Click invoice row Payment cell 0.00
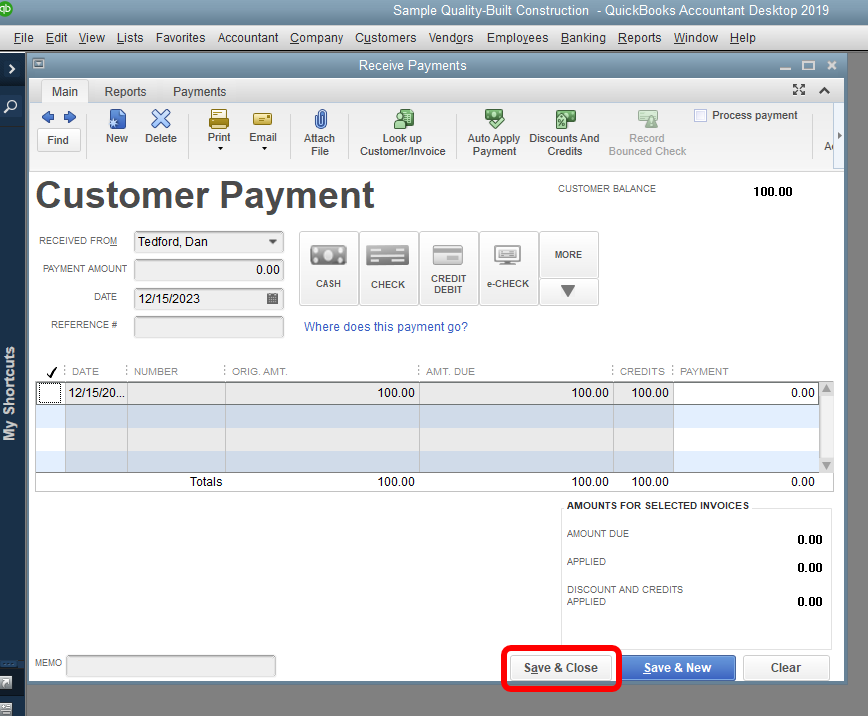Viewport: 868px width, 716px height. [746, 393]
